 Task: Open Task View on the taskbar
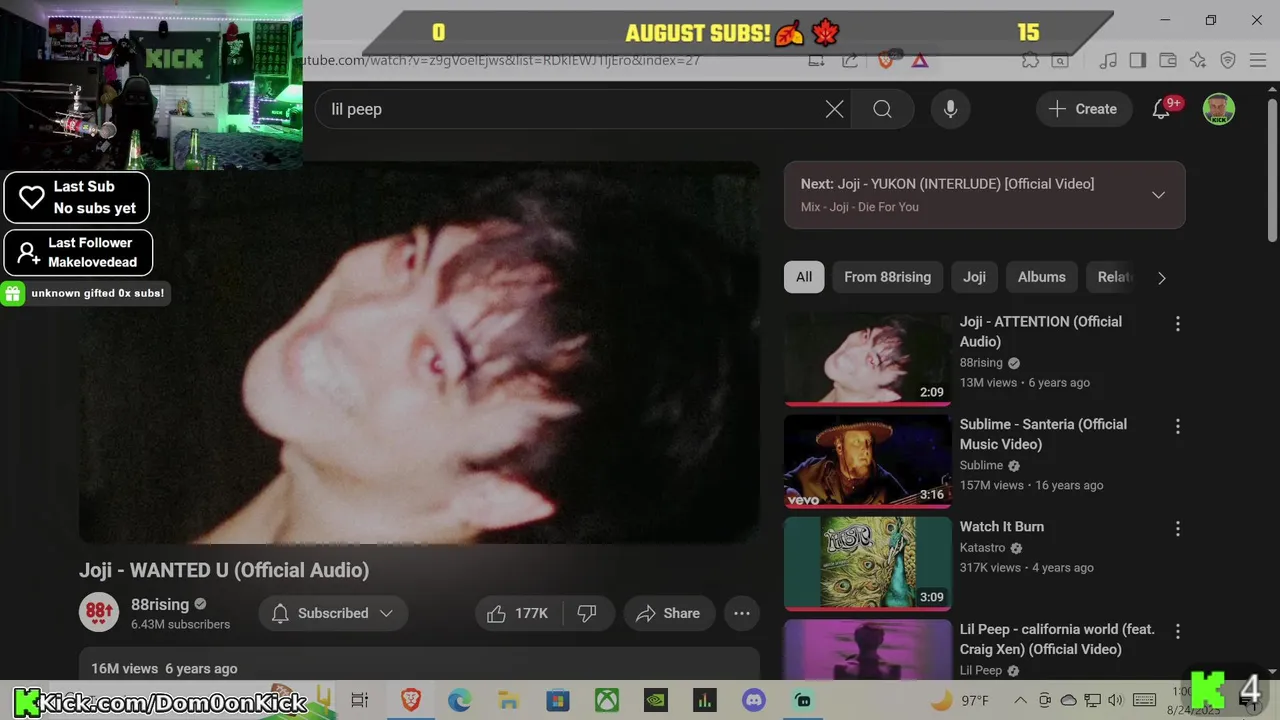click(x=360, y=700)
